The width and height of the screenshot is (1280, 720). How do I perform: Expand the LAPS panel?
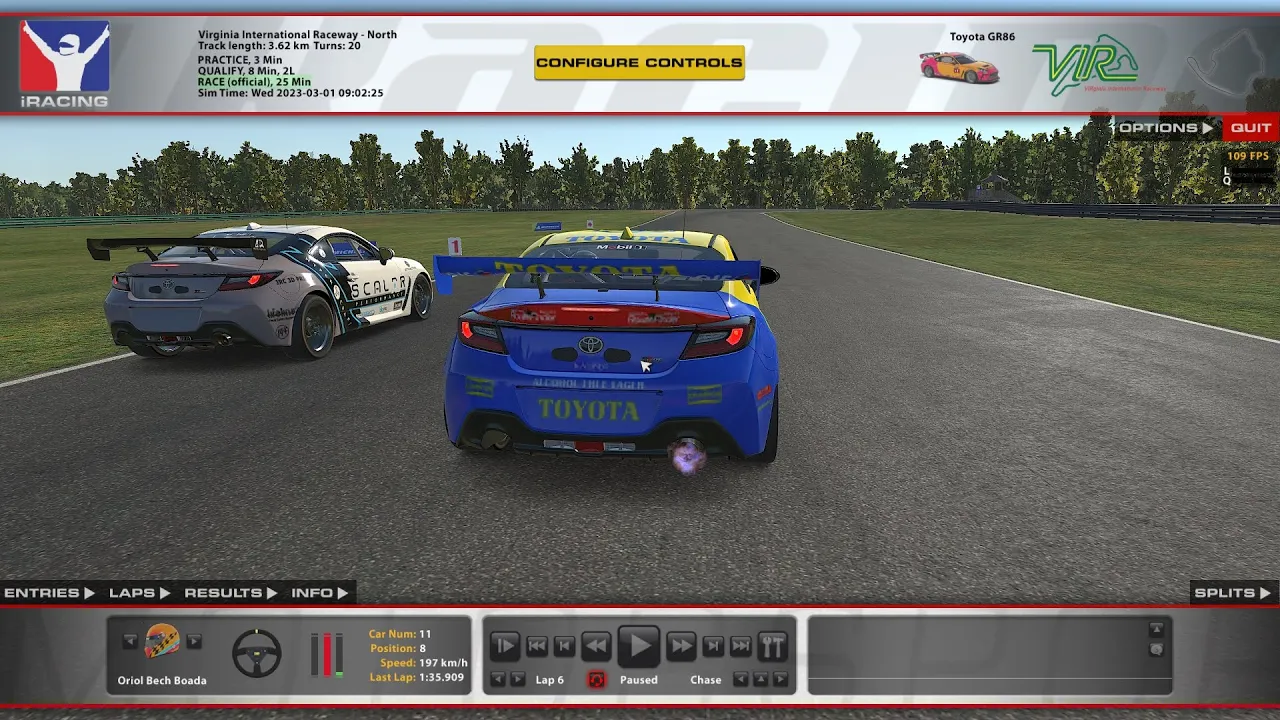139,593
